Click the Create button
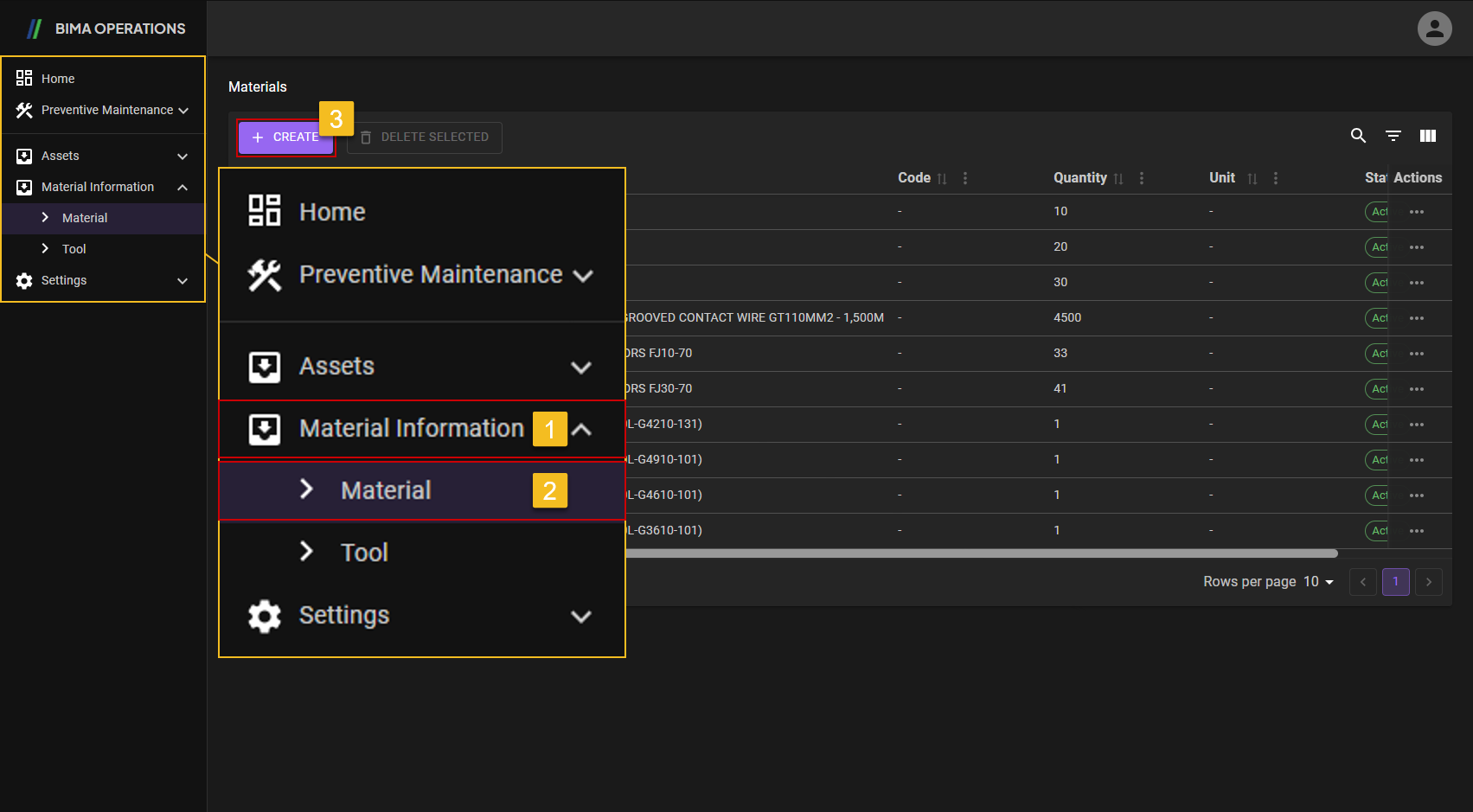 (x=285, y=137)
